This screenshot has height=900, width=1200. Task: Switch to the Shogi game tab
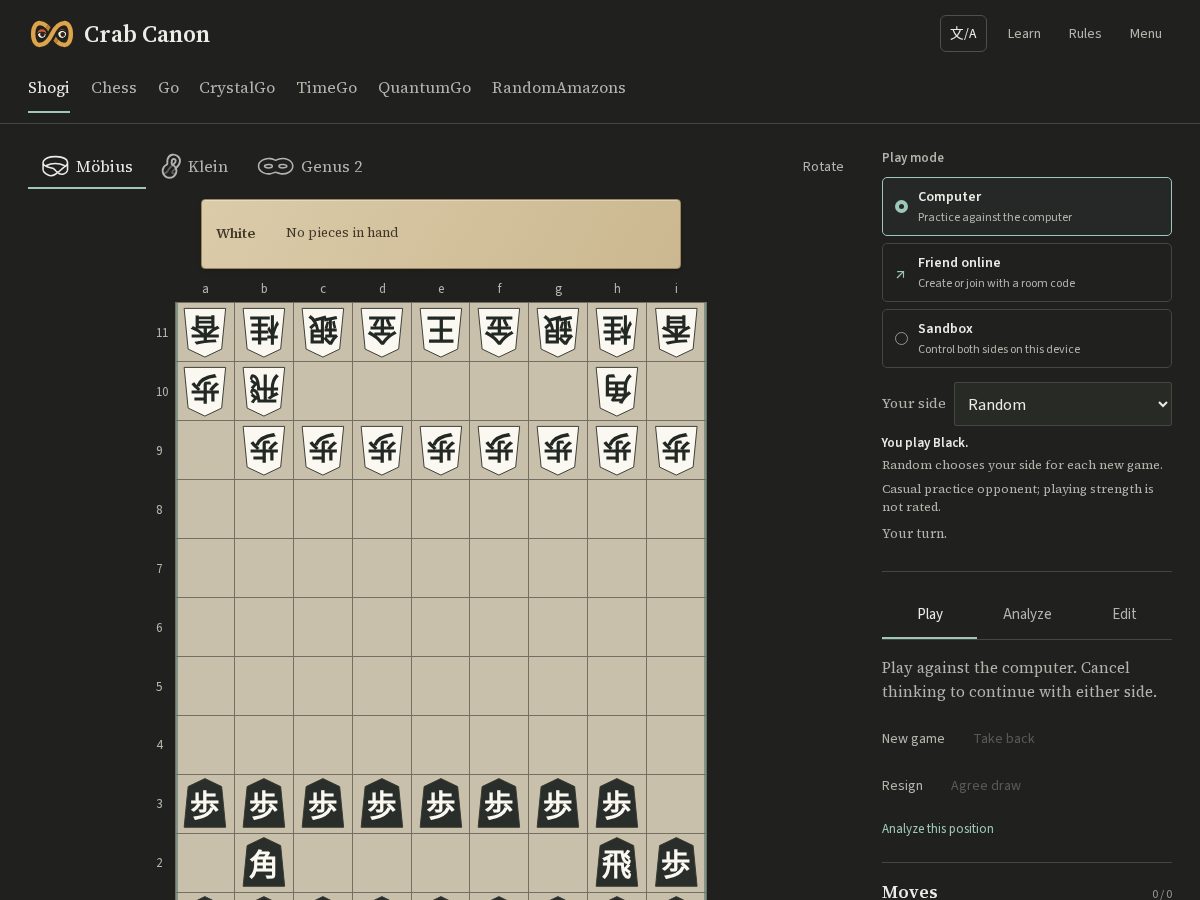pos(49,88)
